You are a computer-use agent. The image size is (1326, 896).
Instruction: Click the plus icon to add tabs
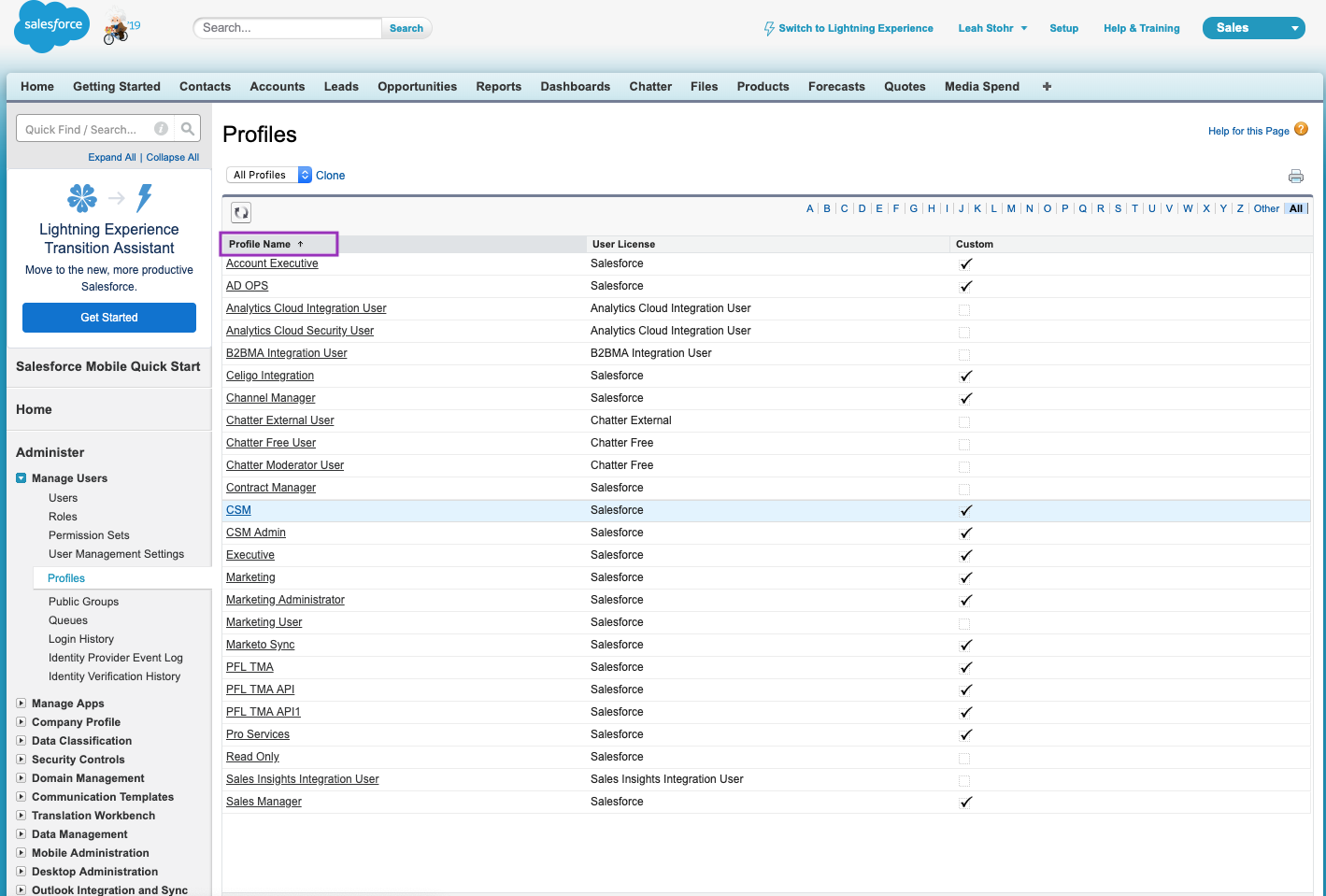(x=1047, y=86)
